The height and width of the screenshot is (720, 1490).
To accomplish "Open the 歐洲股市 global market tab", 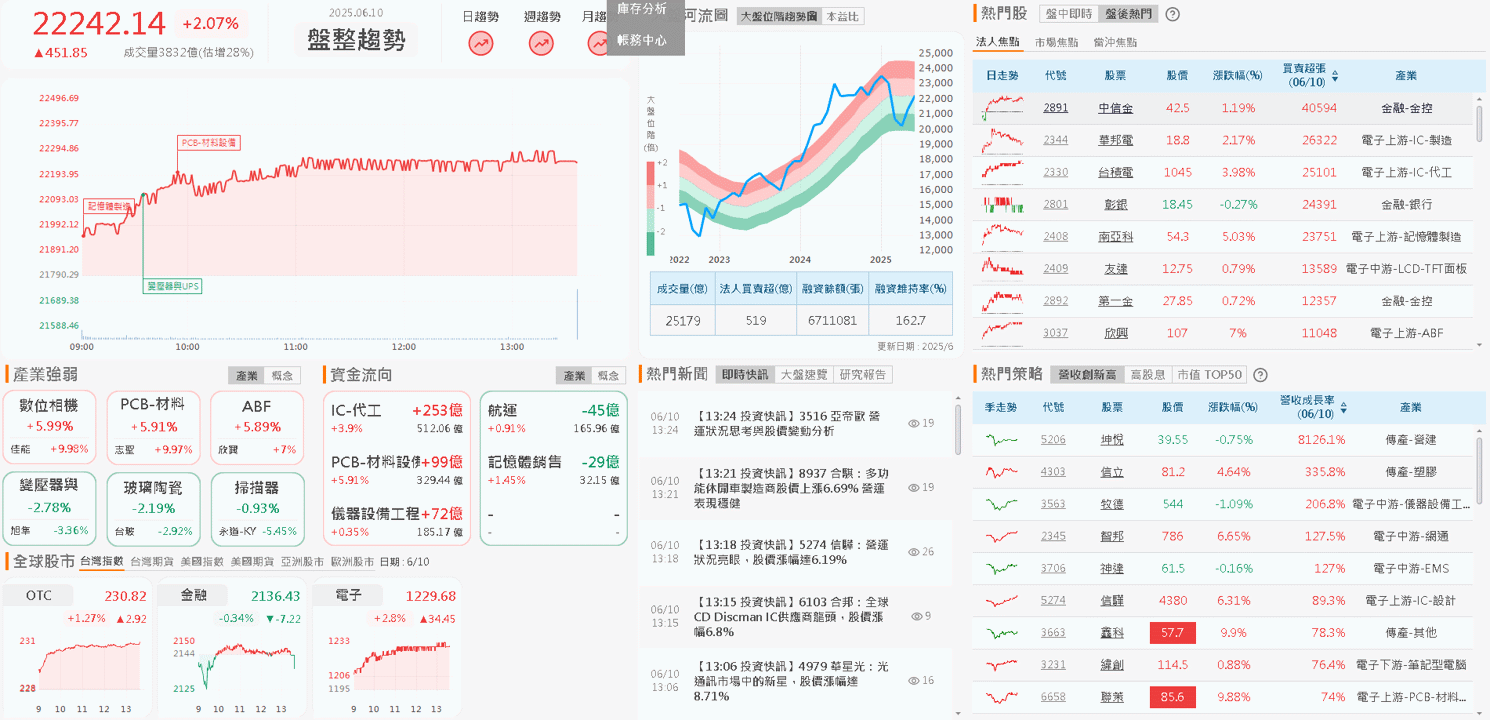I will pos(351,562).
